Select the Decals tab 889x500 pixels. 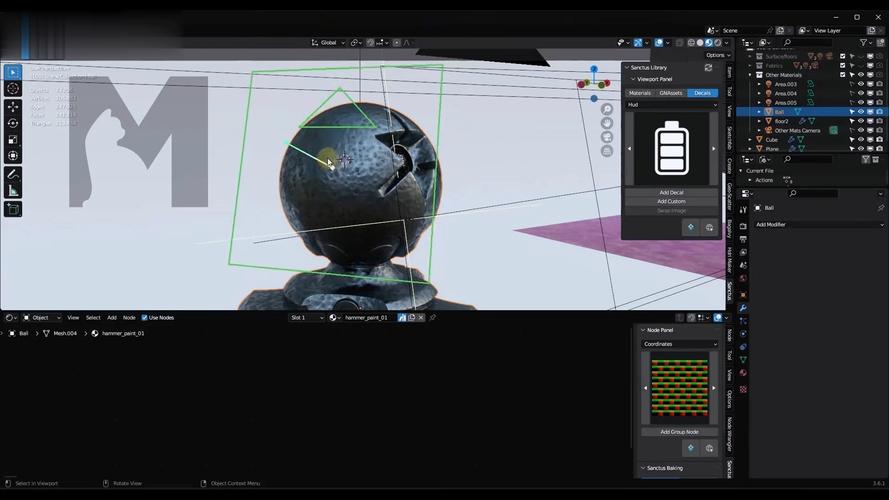[x=702, y=93]
